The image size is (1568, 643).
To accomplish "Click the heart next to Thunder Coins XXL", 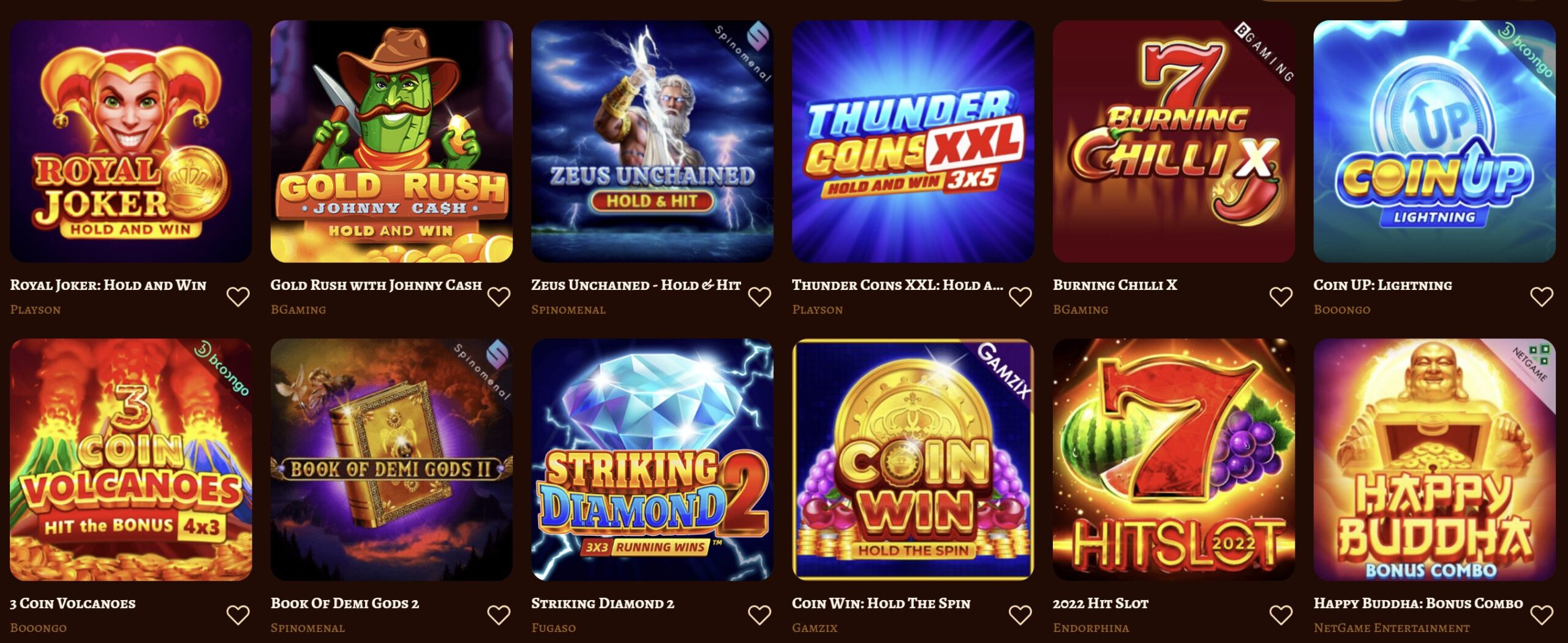I will (x=1020, y=297).
